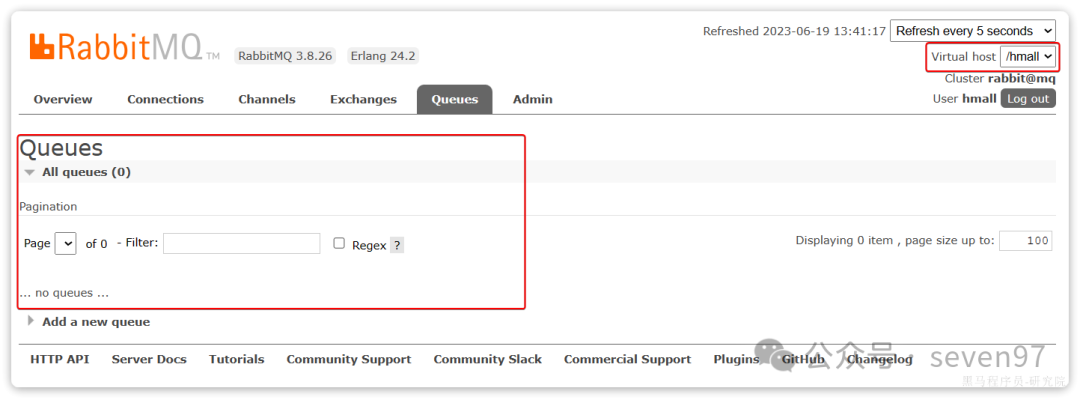Click the Erlang 24.2 version label

pos(382,56)
